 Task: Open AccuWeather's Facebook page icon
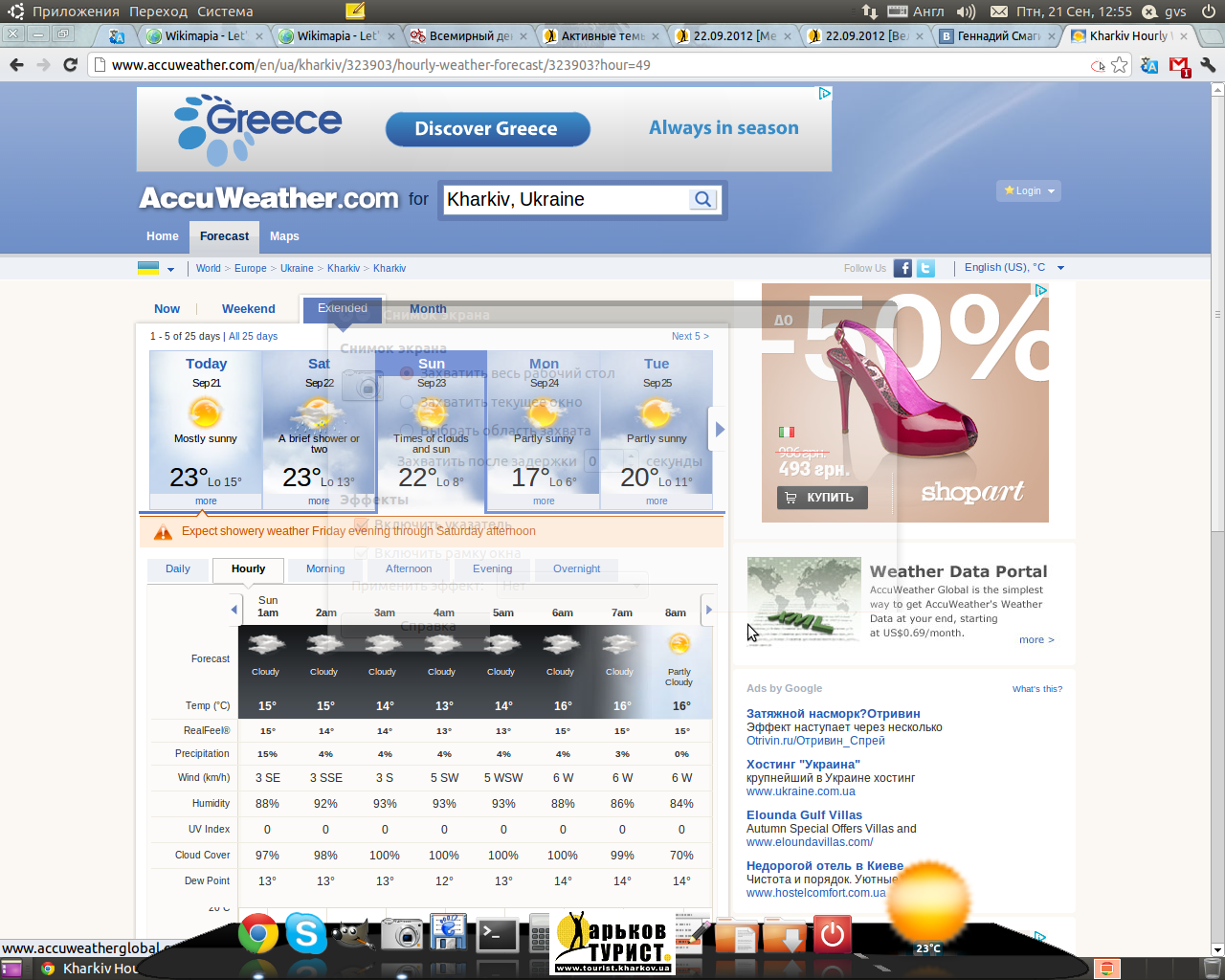tap(902, 268)
